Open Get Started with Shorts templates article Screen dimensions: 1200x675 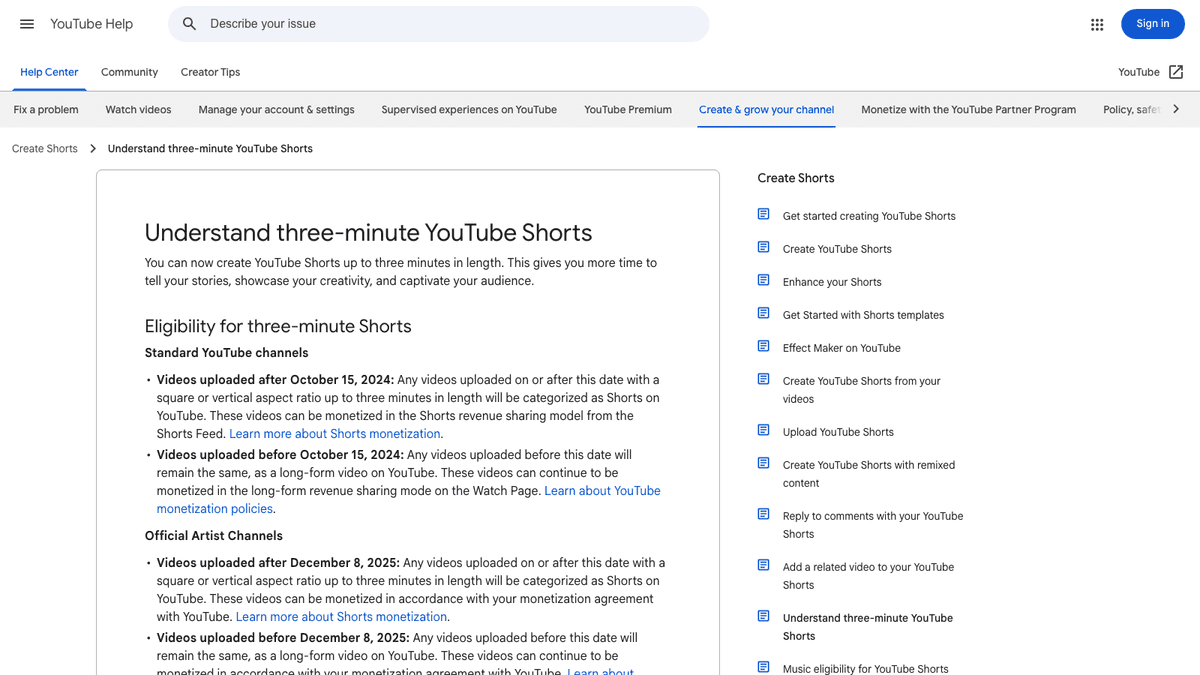[863, 315]
